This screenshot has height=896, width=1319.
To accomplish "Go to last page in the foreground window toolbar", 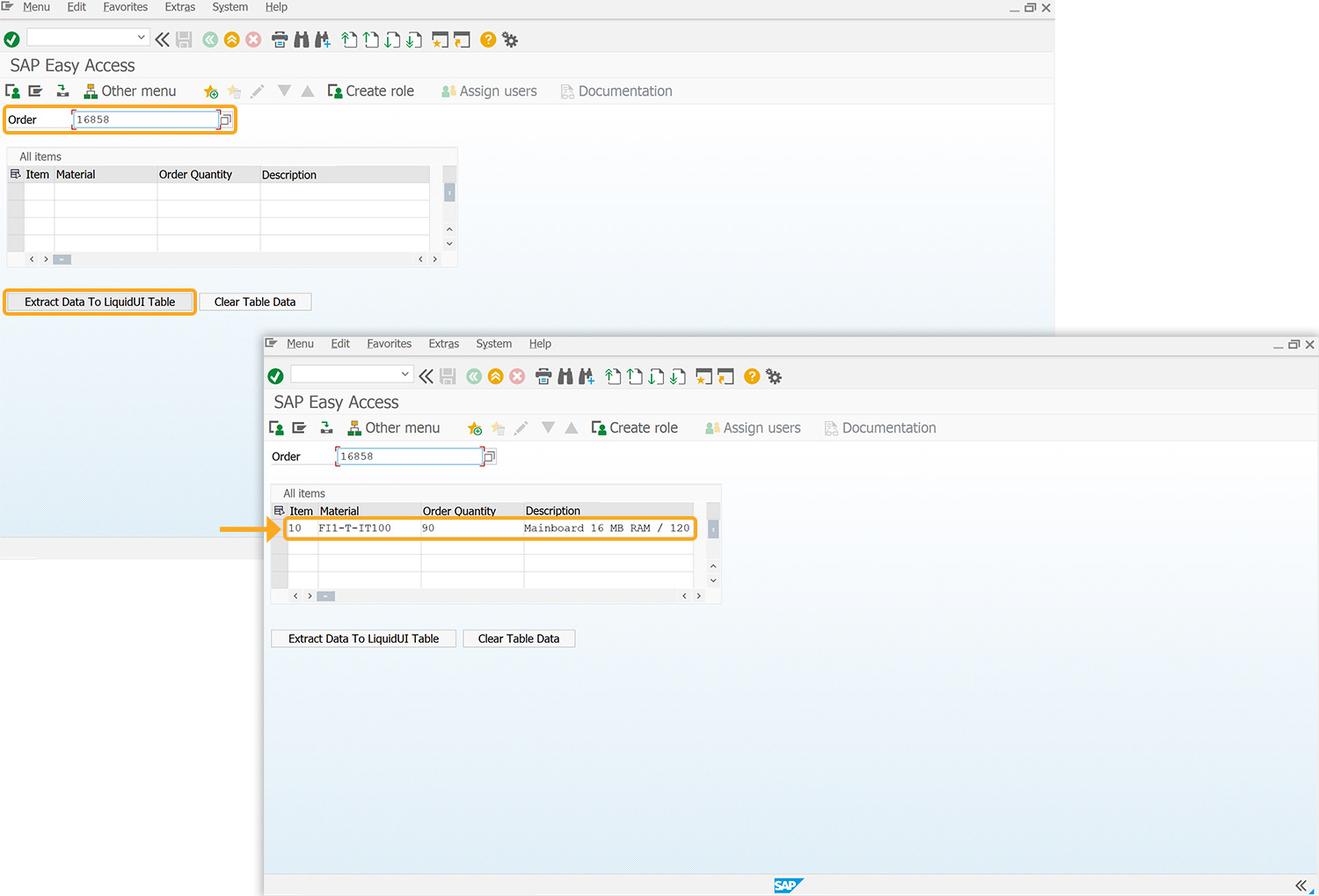I will pyautogui.click(x=677, y=376).
